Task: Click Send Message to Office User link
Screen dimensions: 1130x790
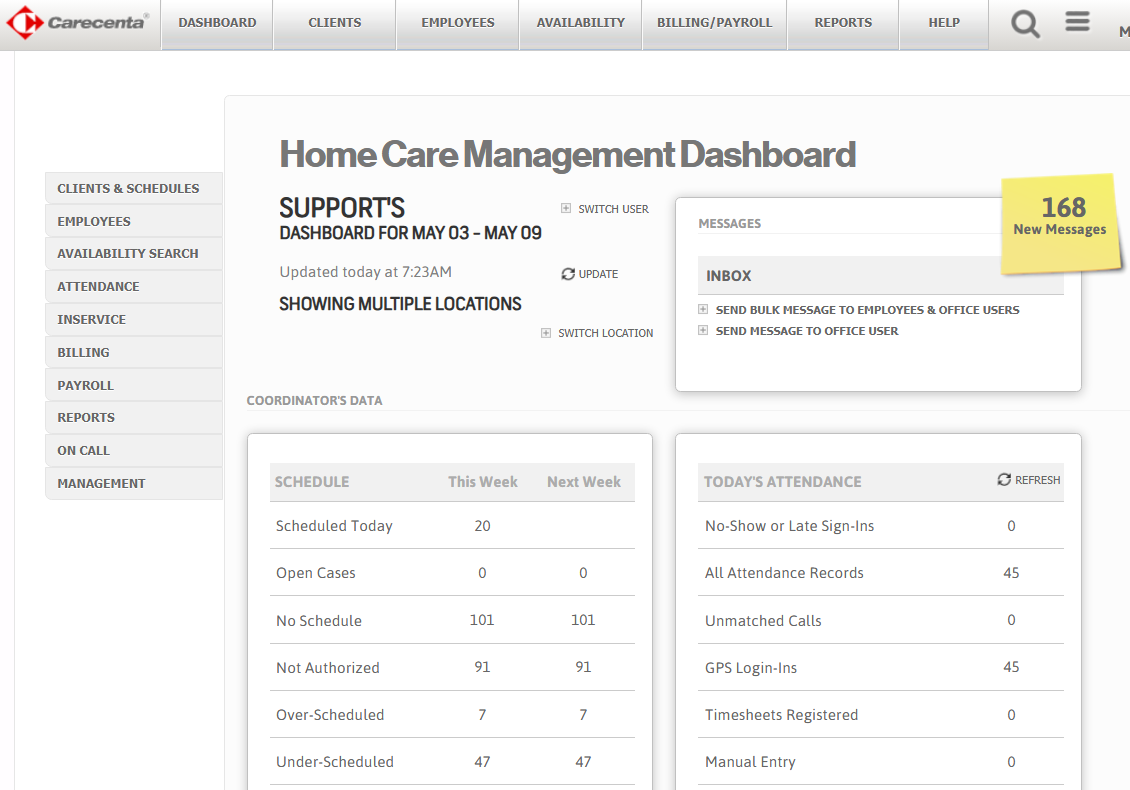Action: (x=806, y=331)
